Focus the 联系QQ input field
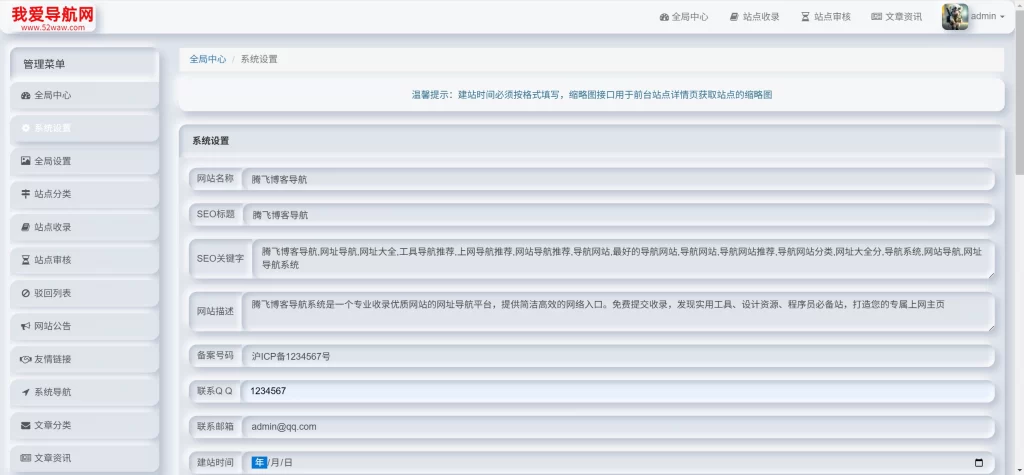This screenshot has width=1024, height=475. [x=618, y=391]
